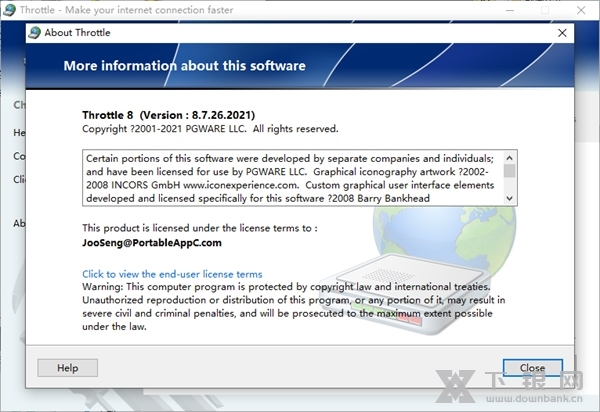
Task: Click the copyright warning paragraph
Action: [x=295, y=307]
